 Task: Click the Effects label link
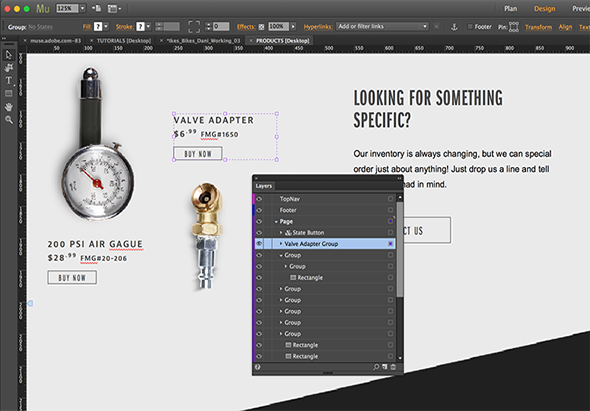pos(246,27)
